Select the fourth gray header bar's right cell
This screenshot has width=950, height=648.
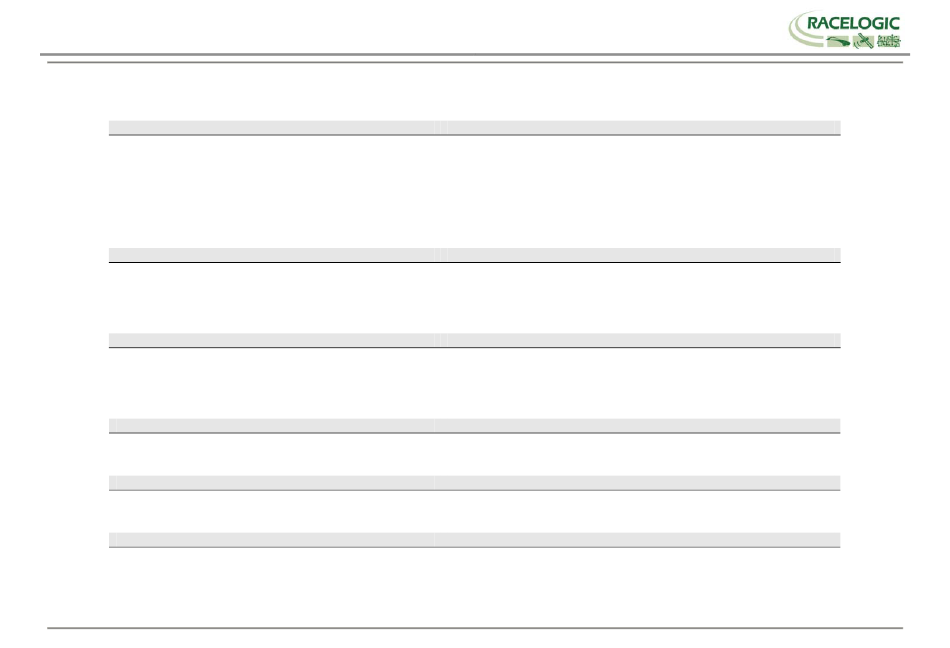(637, 425)
